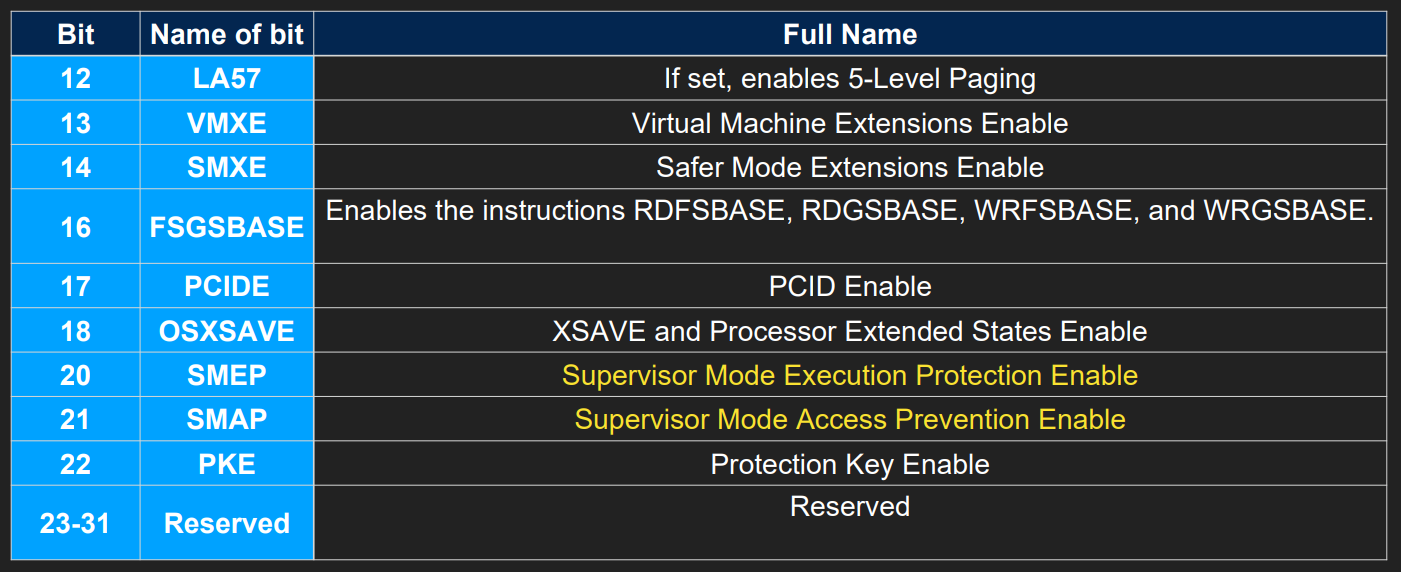The height and width of the screenshot is (572, 1401).
Task: Click the OSXSAVE bit name cell
Action: 227,331
